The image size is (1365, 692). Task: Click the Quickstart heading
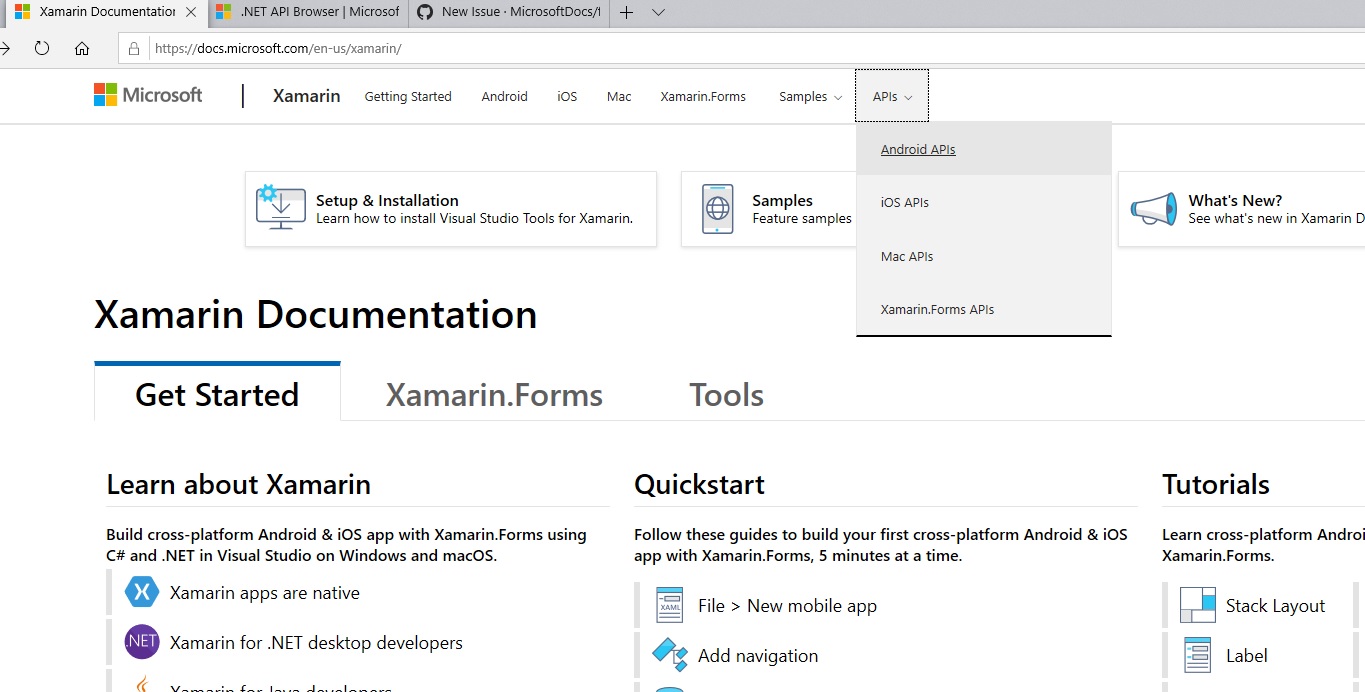699,485
